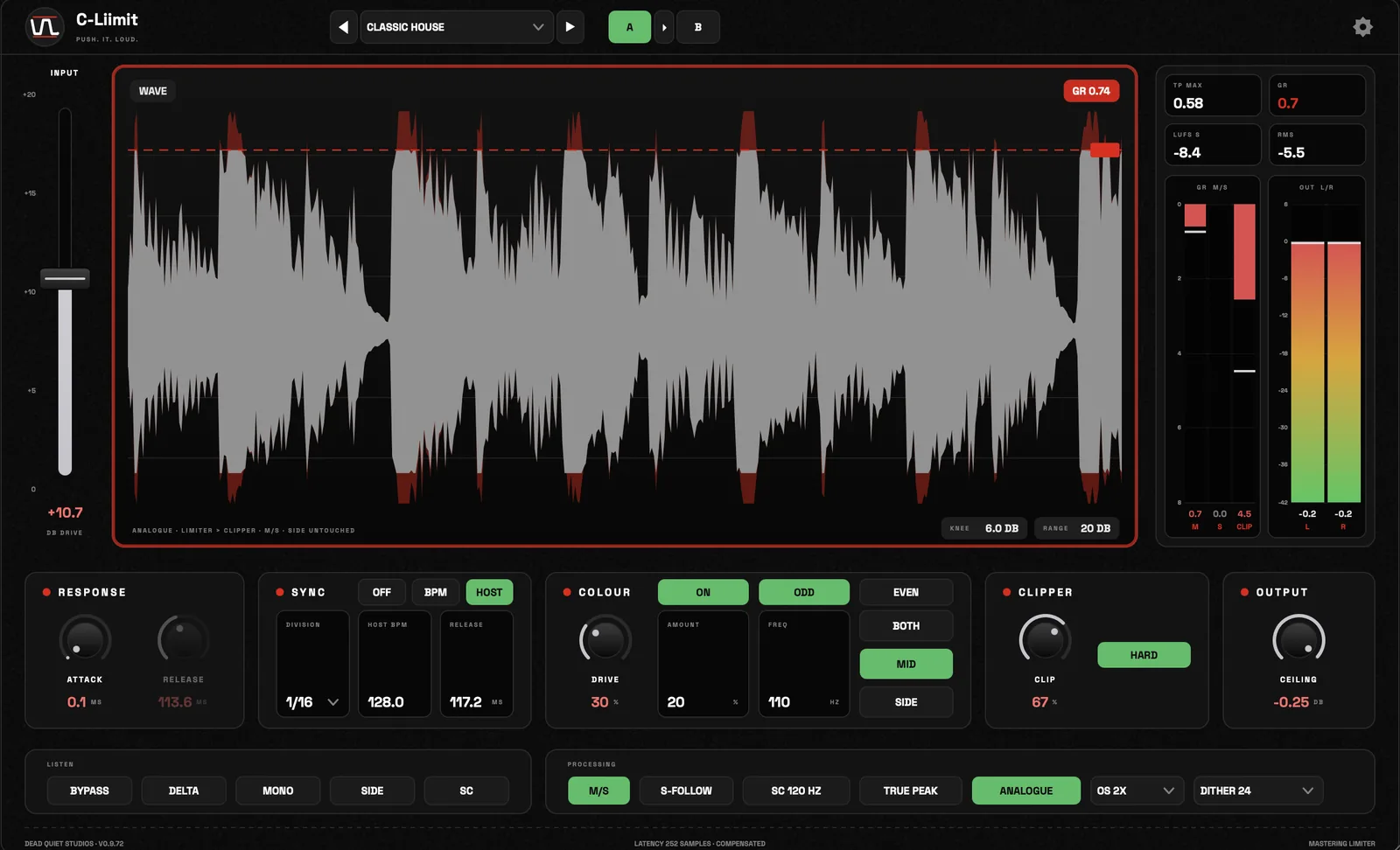Image resolution: width=1400 pixels, height=850 pixels.
Task: Click the Attack knob
Action: point(85,640)
